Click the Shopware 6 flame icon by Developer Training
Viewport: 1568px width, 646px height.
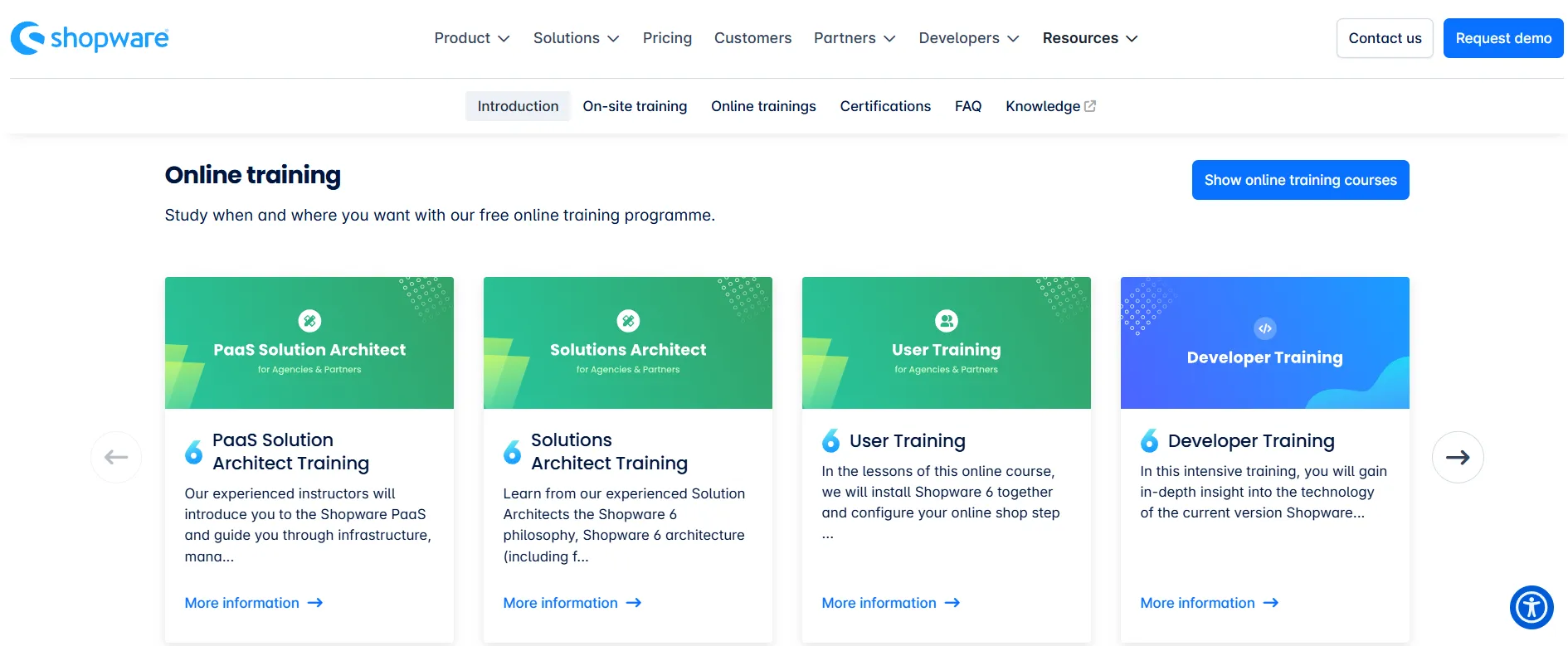(1149, 440)
